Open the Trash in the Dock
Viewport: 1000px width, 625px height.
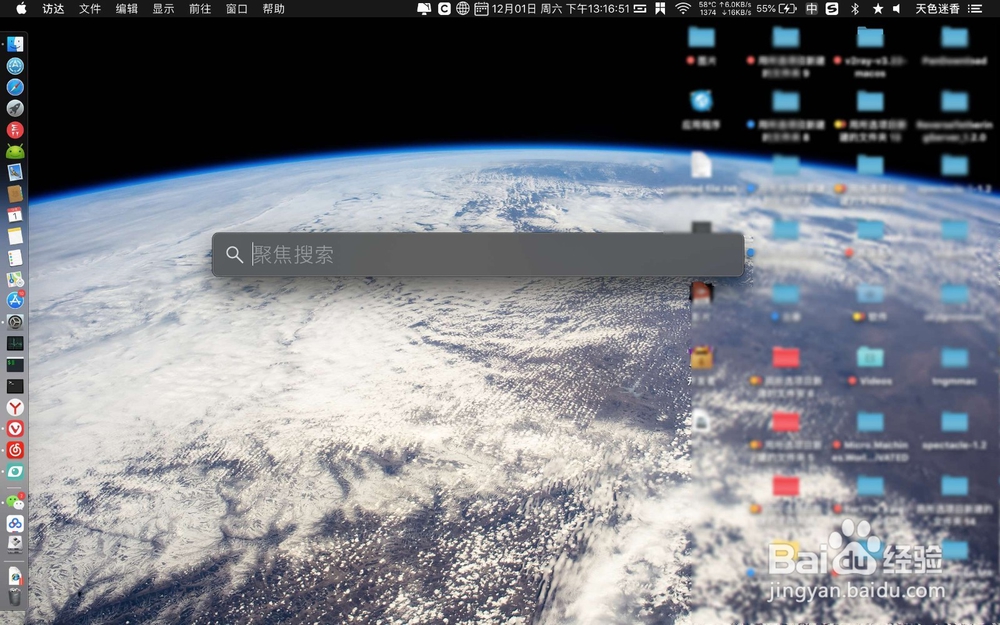(x=15, y=597)
